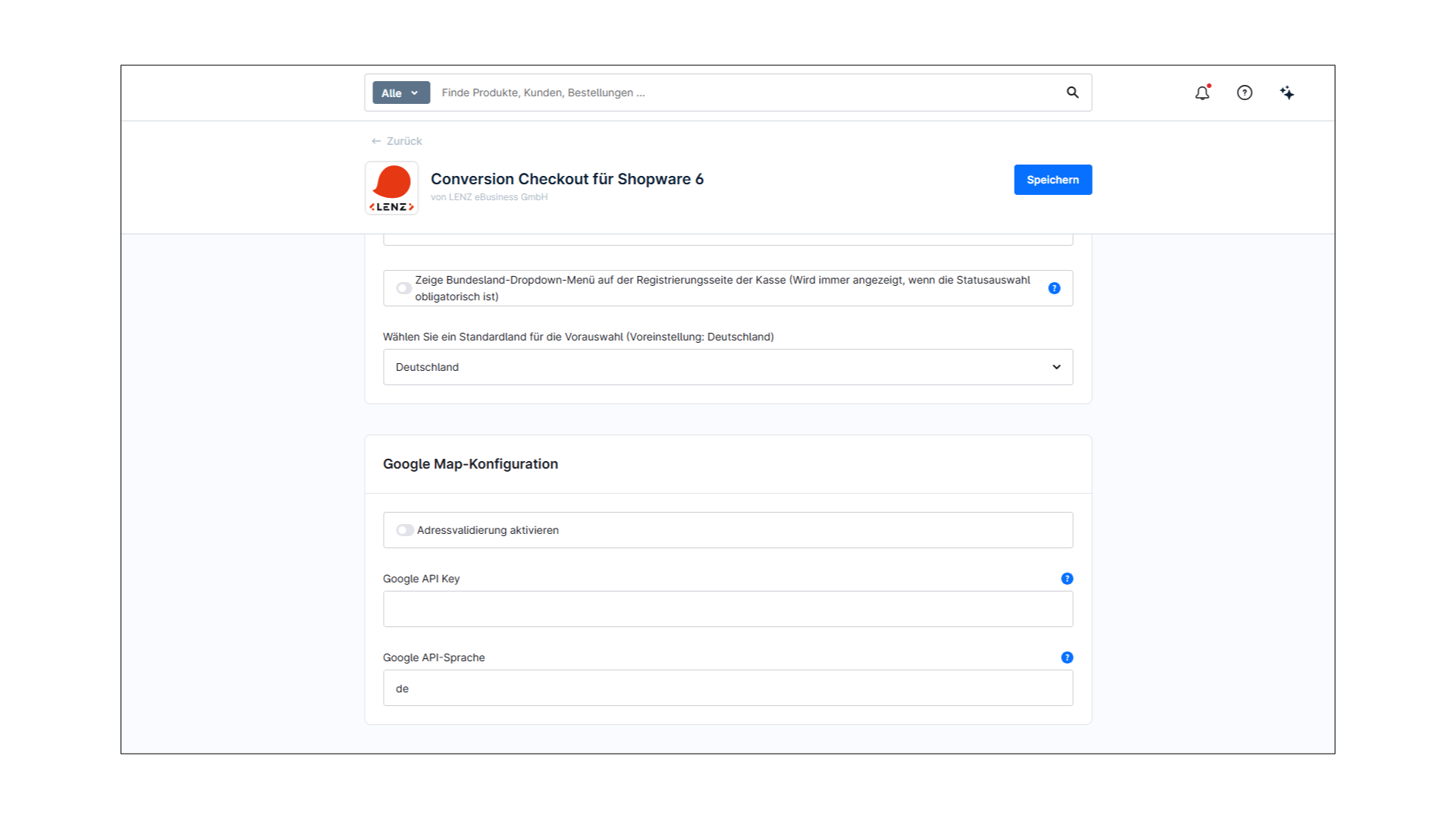Click the Speichern button

pos(1053,180)
